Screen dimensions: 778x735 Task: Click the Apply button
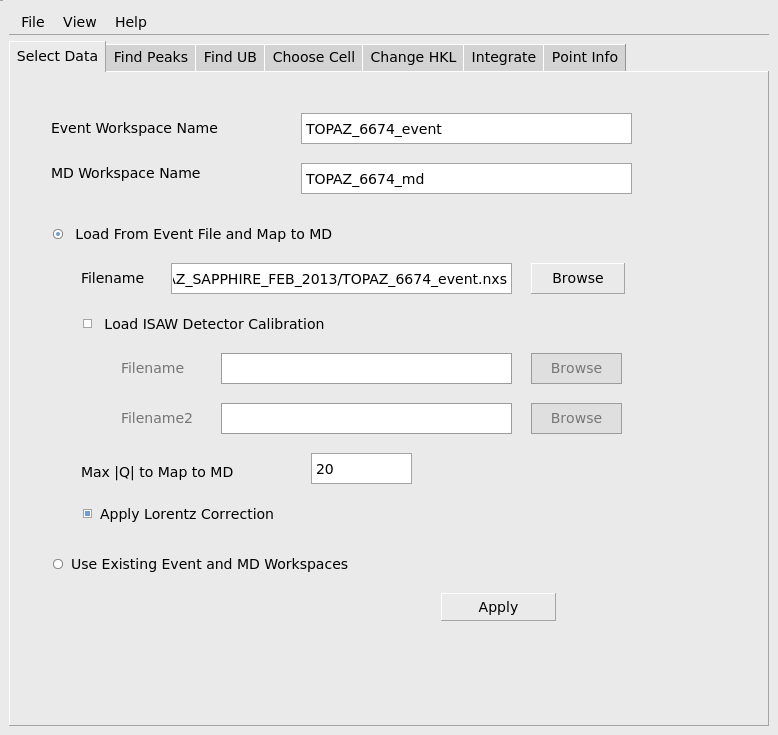[498, 607]
